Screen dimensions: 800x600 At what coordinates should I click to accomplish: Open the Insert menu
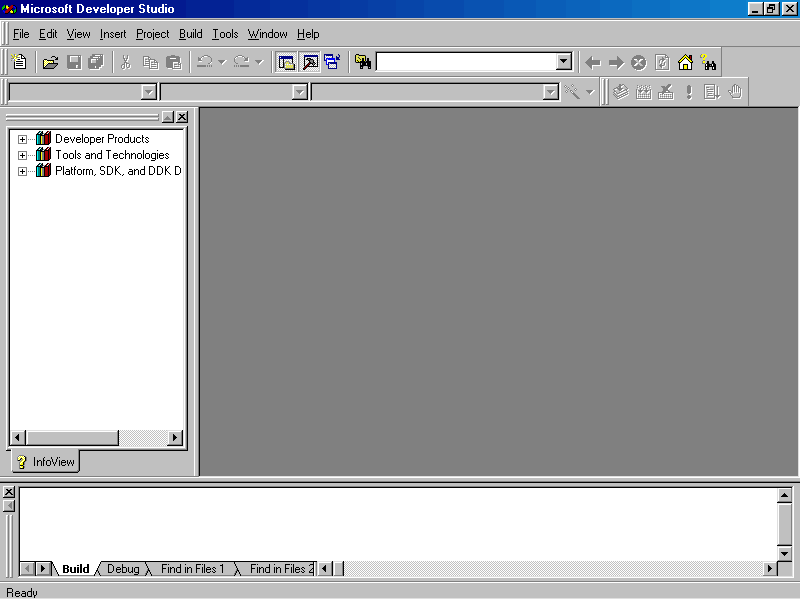tap(113, 34)
